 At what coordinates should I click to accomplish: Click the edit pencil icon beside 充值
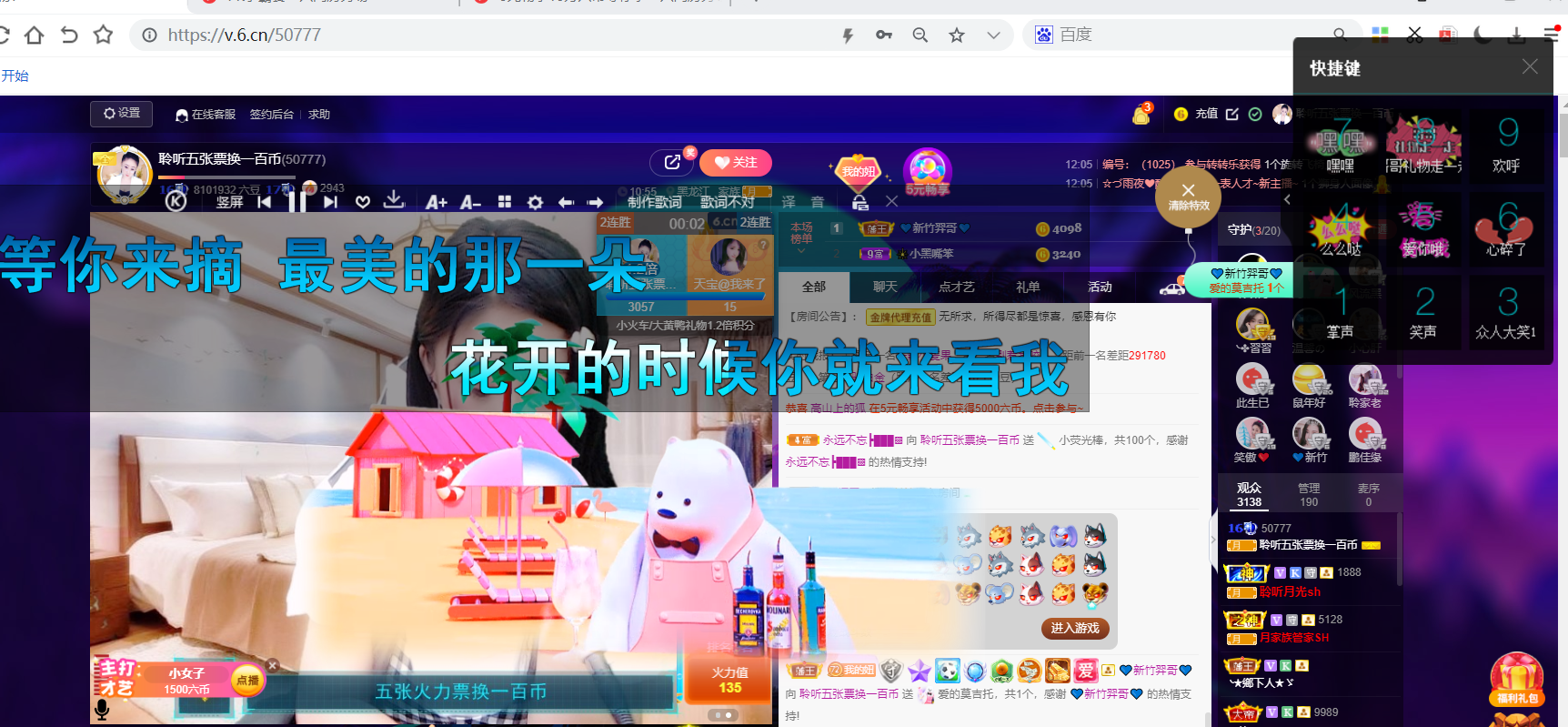pyautogui.click(x=1232, y=114)
